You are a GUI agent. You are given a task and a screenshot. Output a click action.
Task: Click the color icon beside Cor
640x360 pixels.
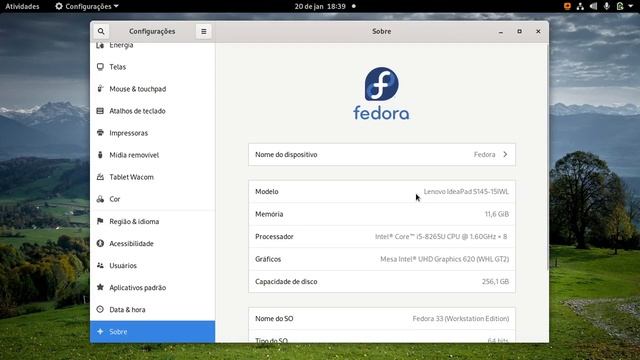pyautogui.click(x=100, y=199)
